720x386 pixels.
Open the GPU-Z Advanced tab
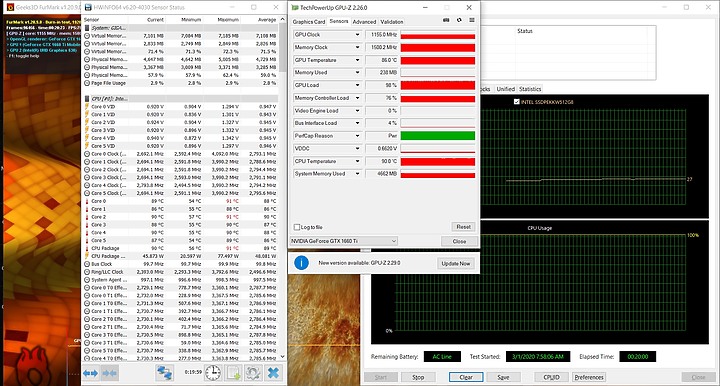[364, 22]
